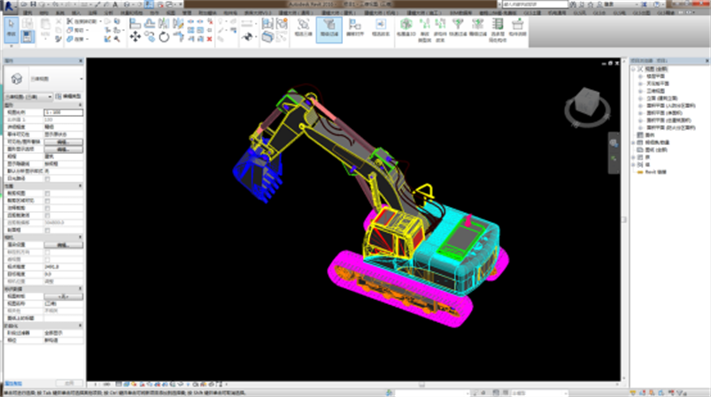Viewport: 711px width, 397px height.
Task: Select the Modify arrow tool in the ribbon
Action: [11, 29]
